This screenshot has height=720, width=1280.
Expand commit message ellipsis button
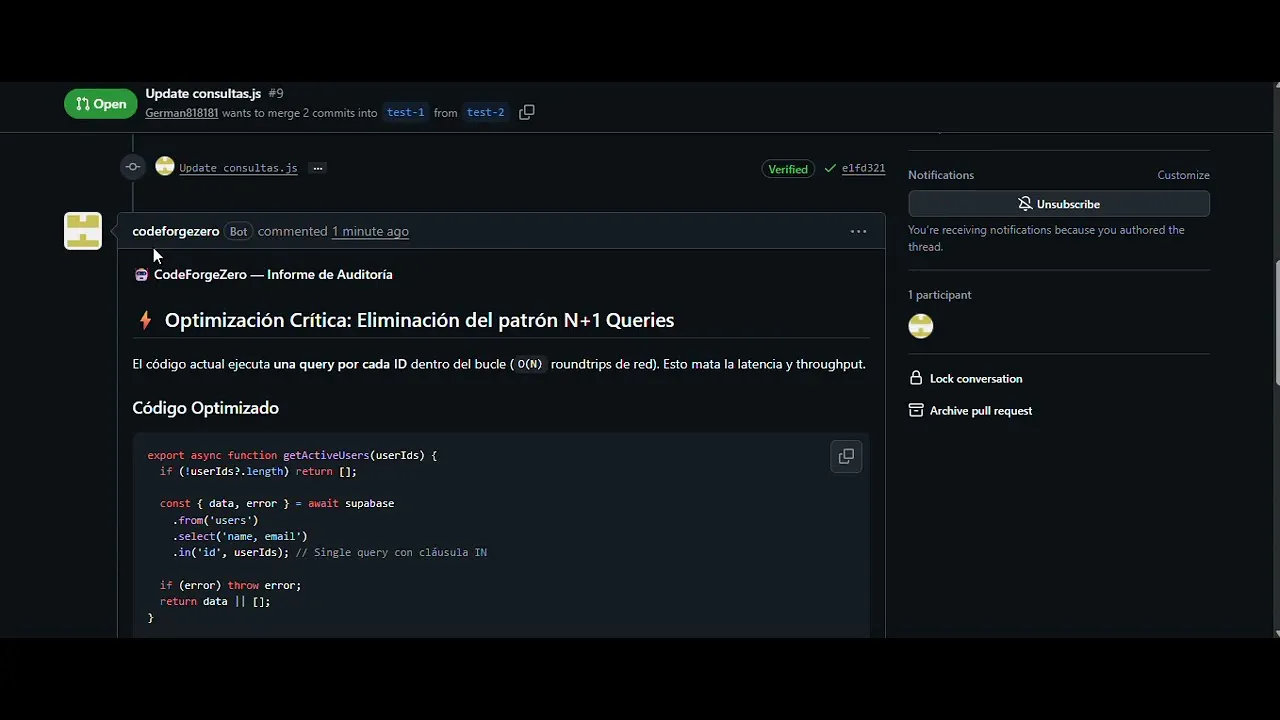tap(318, 168)
